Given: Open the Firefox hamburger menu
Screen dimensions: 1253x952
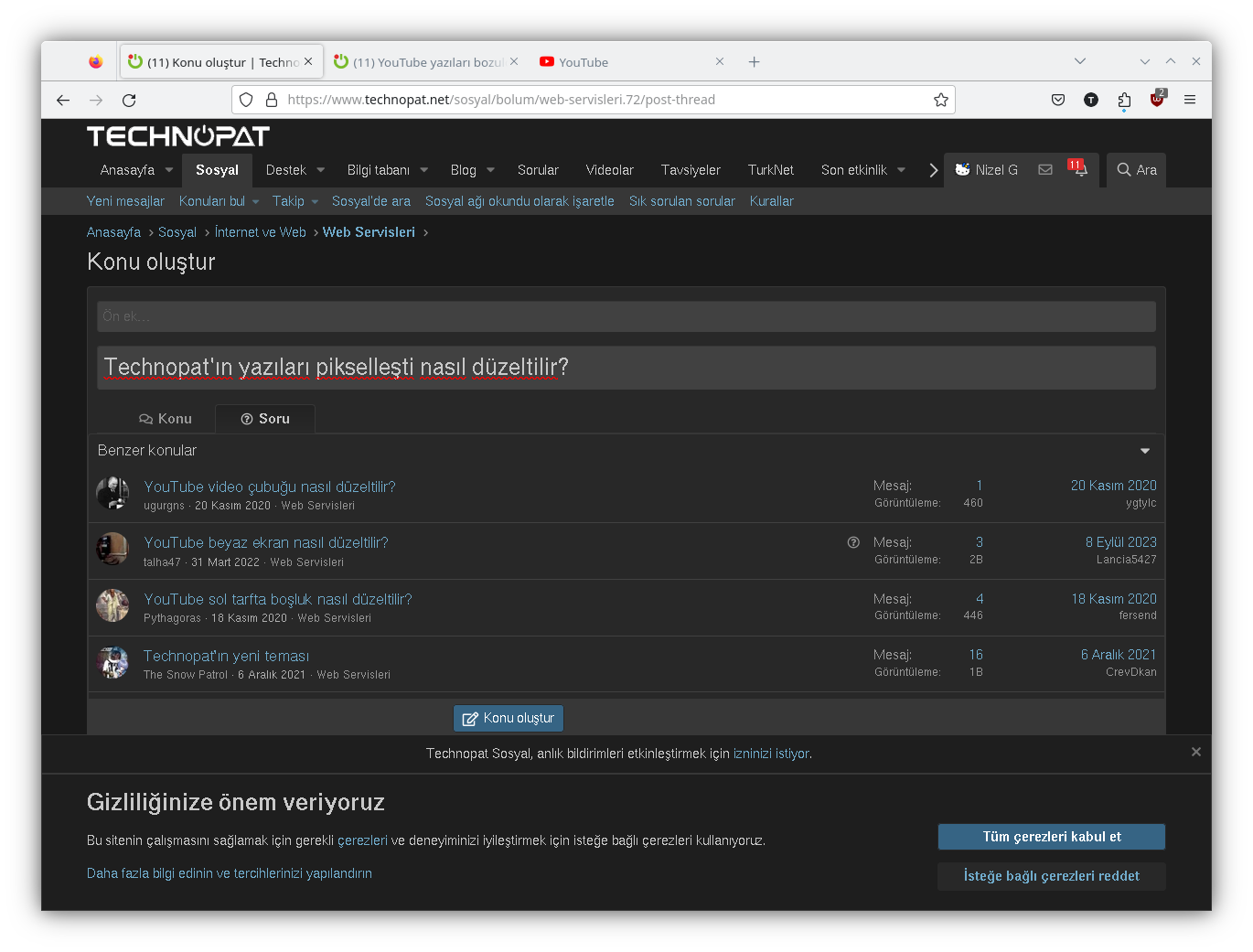Looking at the screenshot, I should 1190,100.
